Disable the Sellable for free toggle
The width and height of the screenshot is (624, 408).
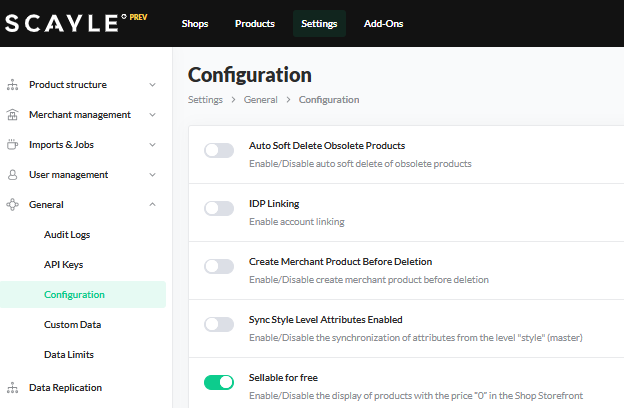click(x=219, y=383)
